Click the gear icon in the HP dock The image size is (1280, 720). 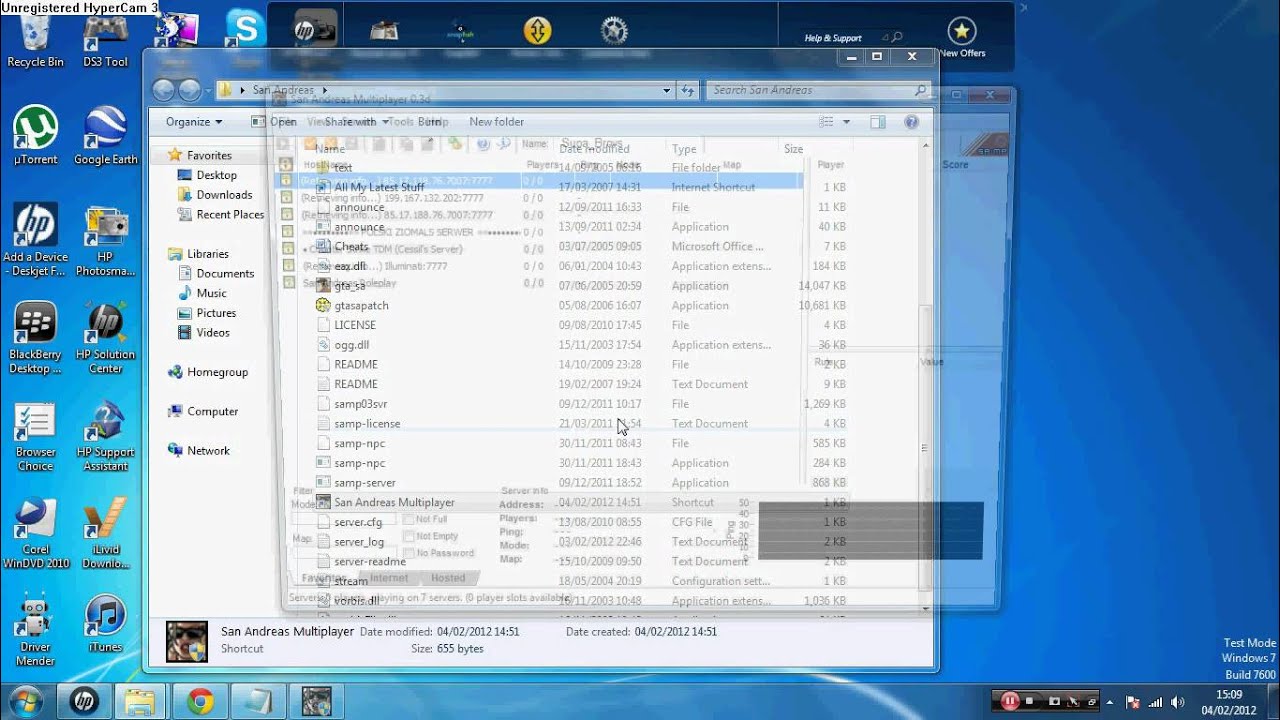[x=614, y=31]
